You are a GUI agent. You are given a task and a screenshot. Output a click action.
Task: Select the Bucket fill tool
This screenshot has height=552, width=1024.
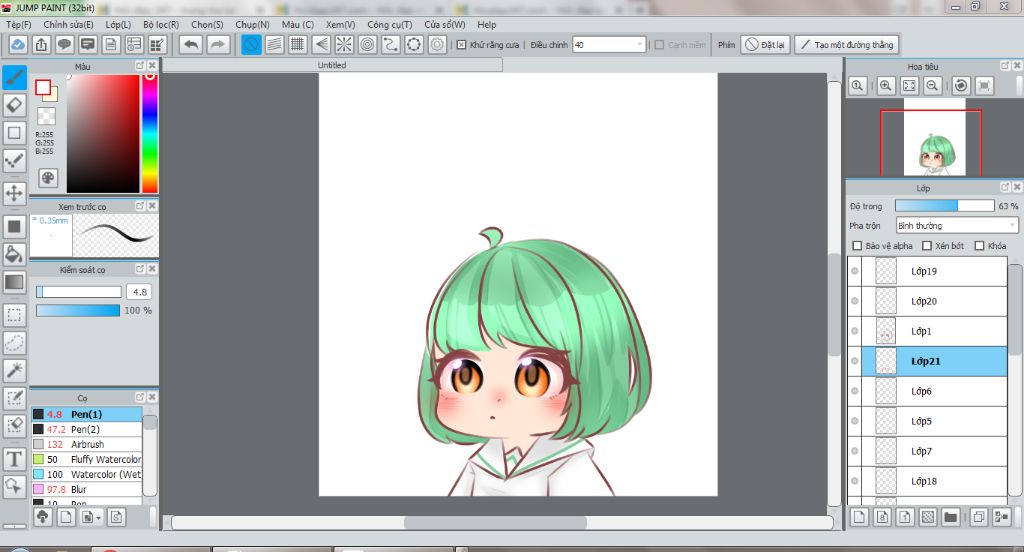14,254
